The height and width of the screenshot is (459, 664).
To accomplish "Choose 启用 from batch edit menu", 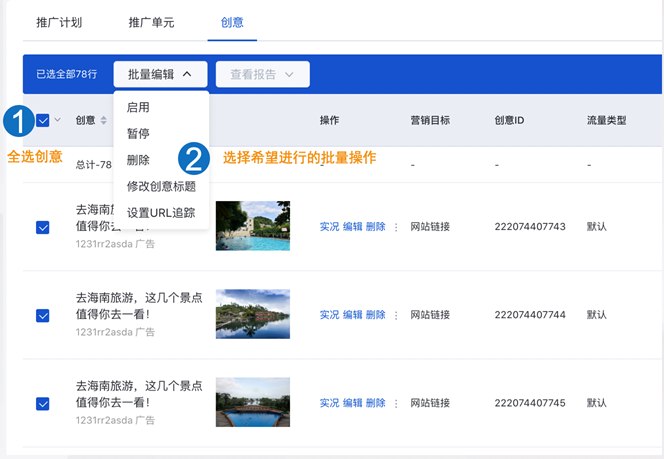I will pos(138,108).
